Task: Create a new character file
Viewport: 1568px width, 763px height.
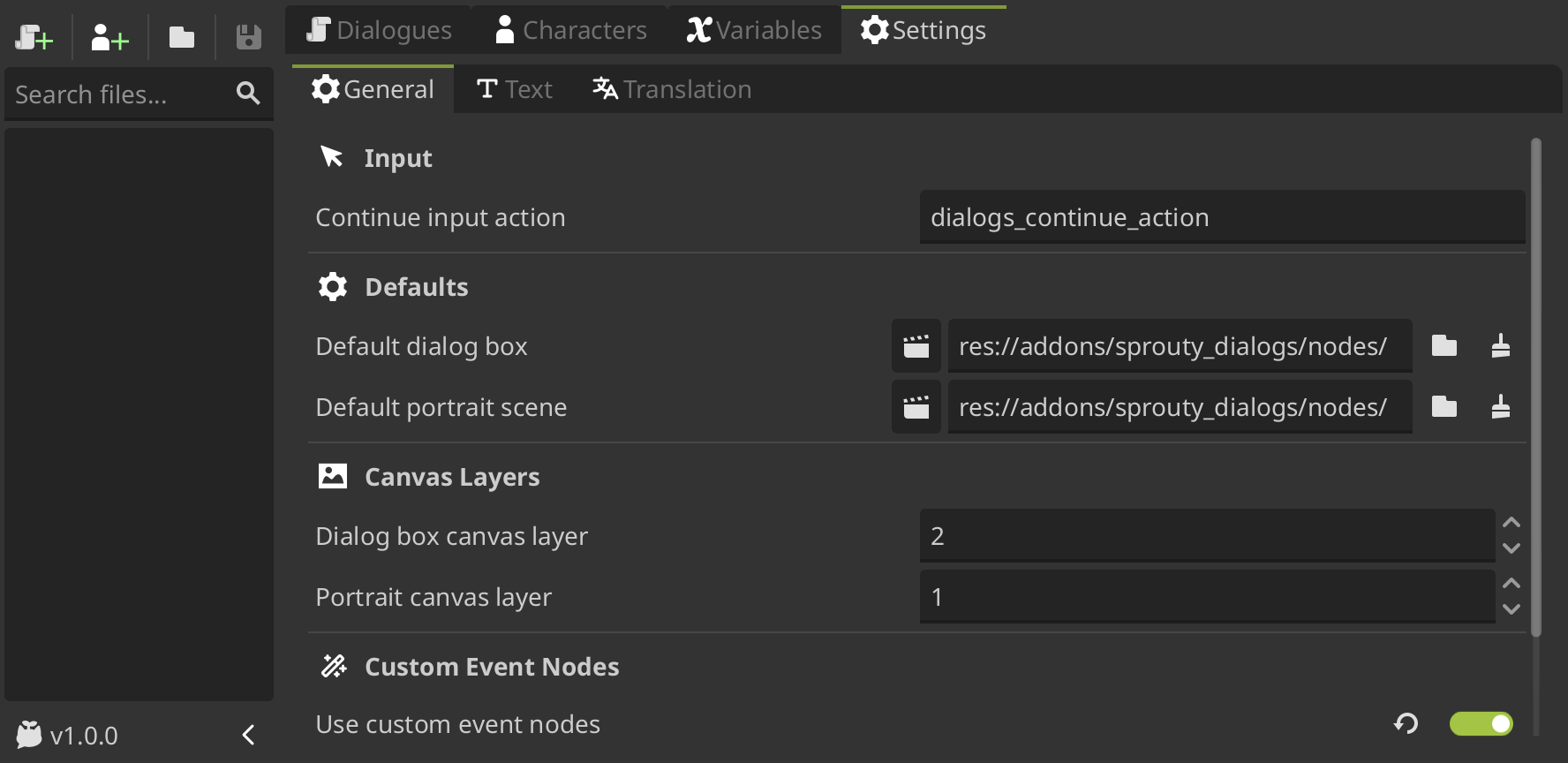Action: click(110, 37)
